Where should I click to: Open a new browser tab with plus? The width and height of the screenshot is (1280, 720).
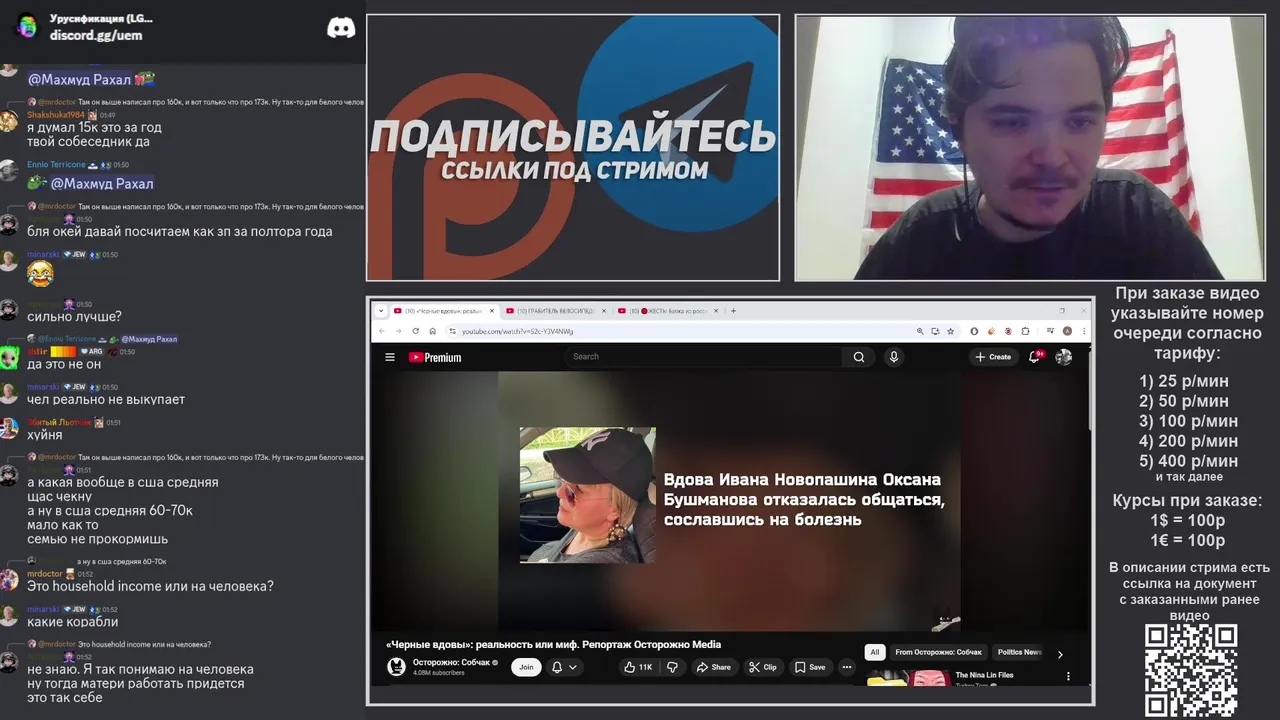(733, 311)
